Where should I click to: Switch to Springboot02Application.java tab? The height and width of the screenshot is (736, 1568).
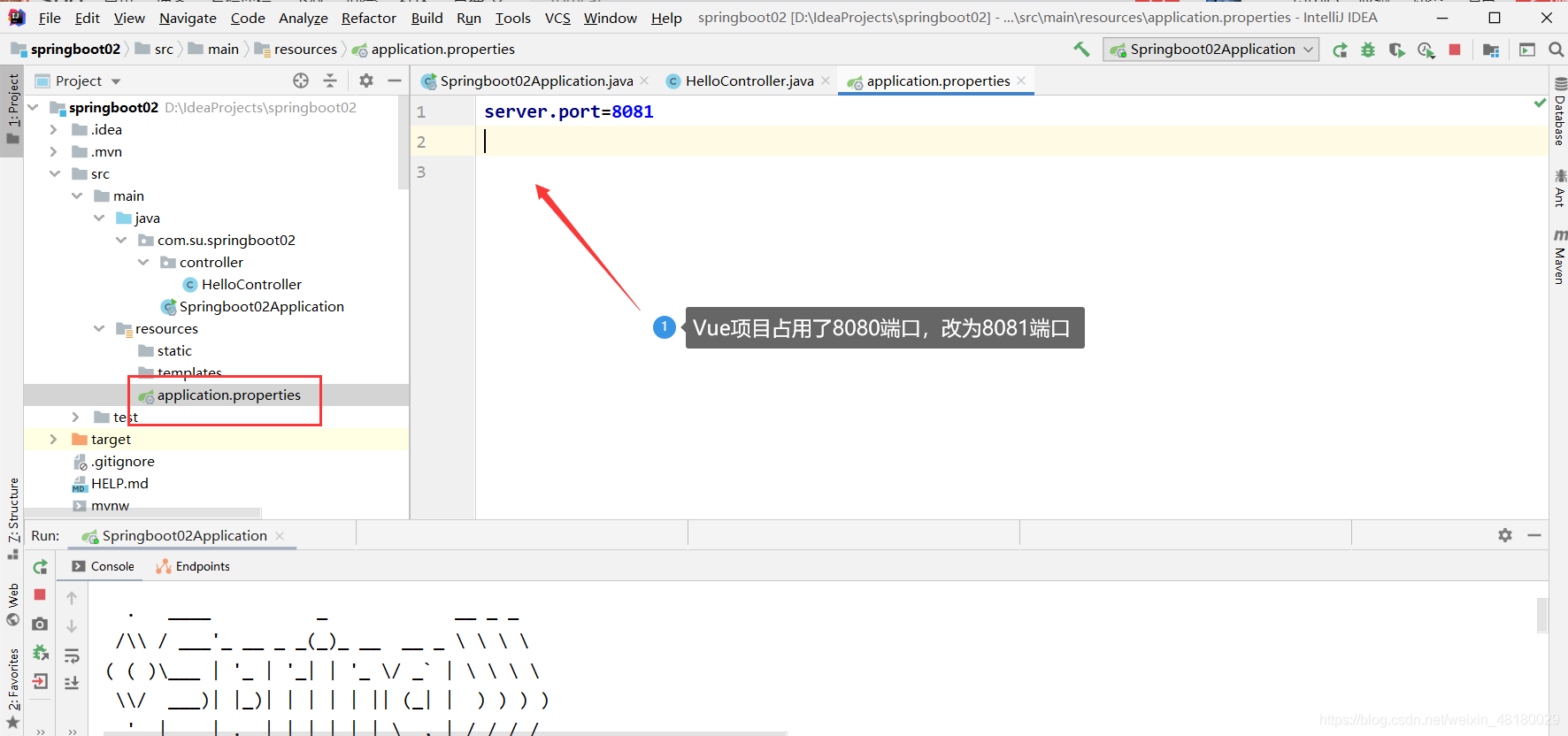(536, 81)
